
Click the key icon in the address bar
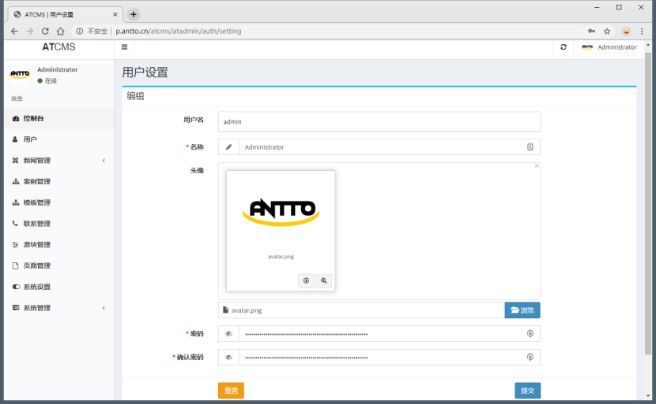coord(590,31)
